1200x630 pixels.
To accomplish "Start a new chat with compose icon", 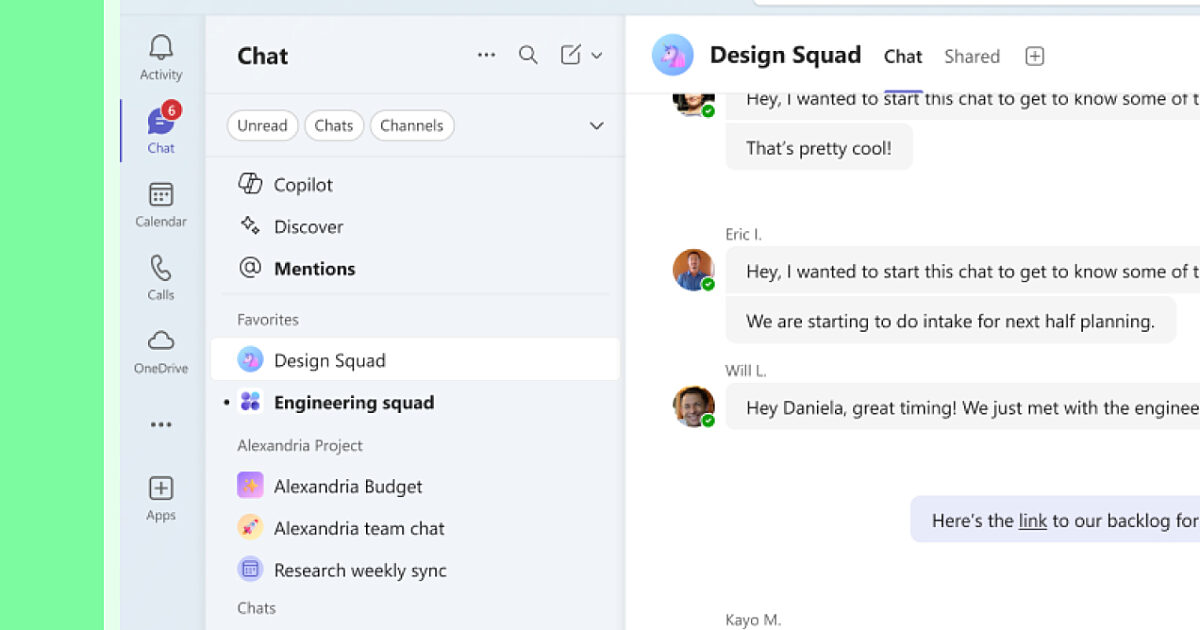I will 570,55.
